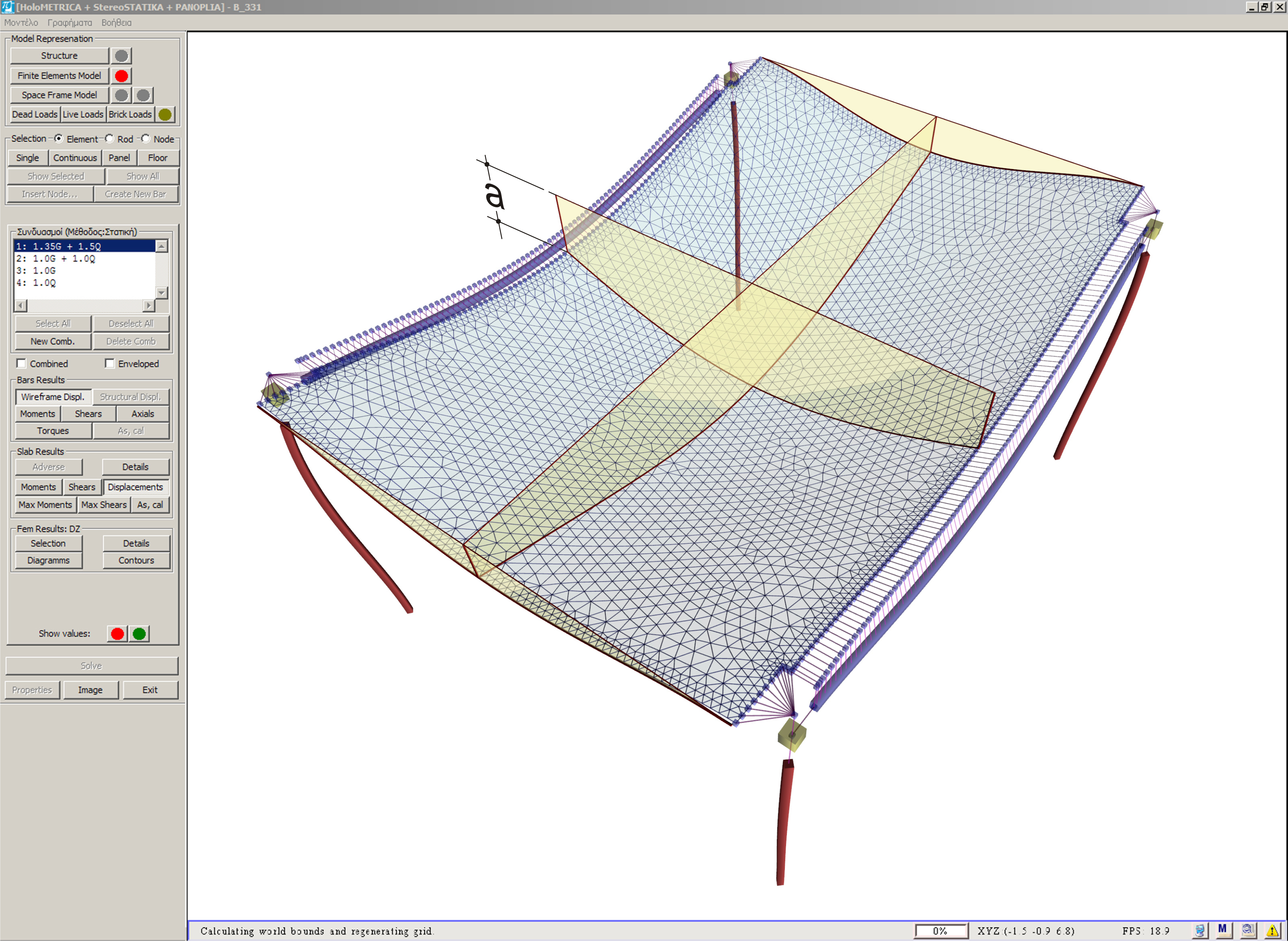Select the Rod selection radio button
Image resolution: width=1288 pixels, height=941 pixels.
[x=109, y=139]
